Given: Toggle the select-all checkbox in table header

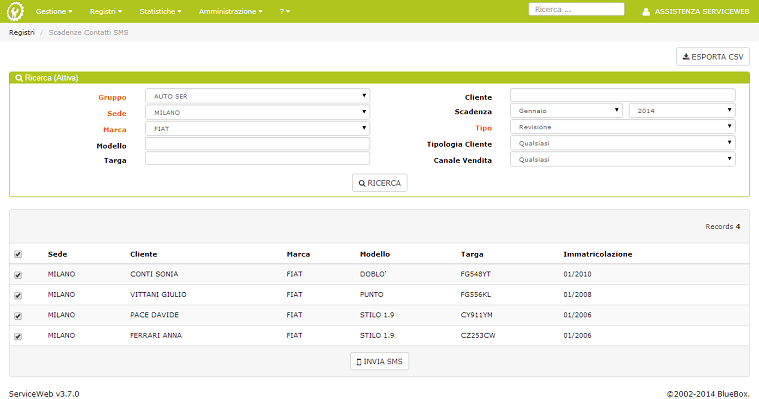Looking at the screenshot, I should (18, 254).
